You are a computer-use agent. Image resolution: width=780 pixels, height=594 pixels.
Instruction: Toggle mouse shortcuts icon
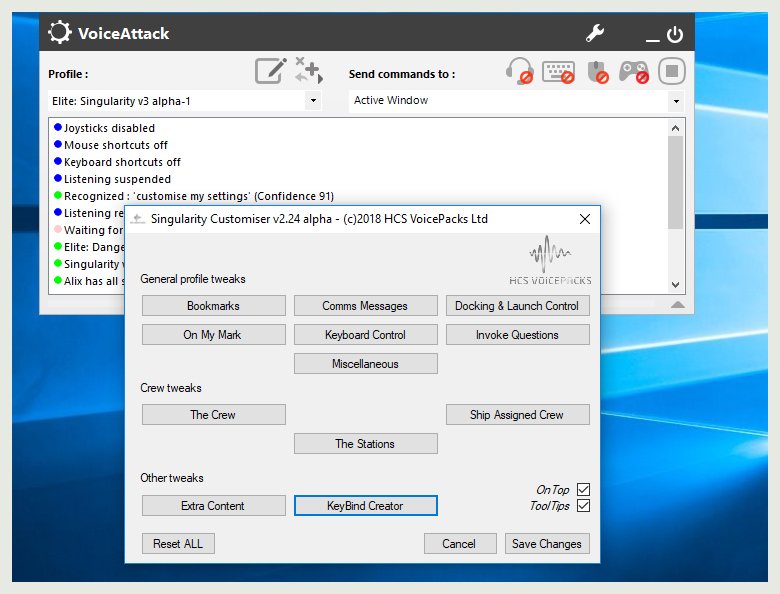(598, 72)
